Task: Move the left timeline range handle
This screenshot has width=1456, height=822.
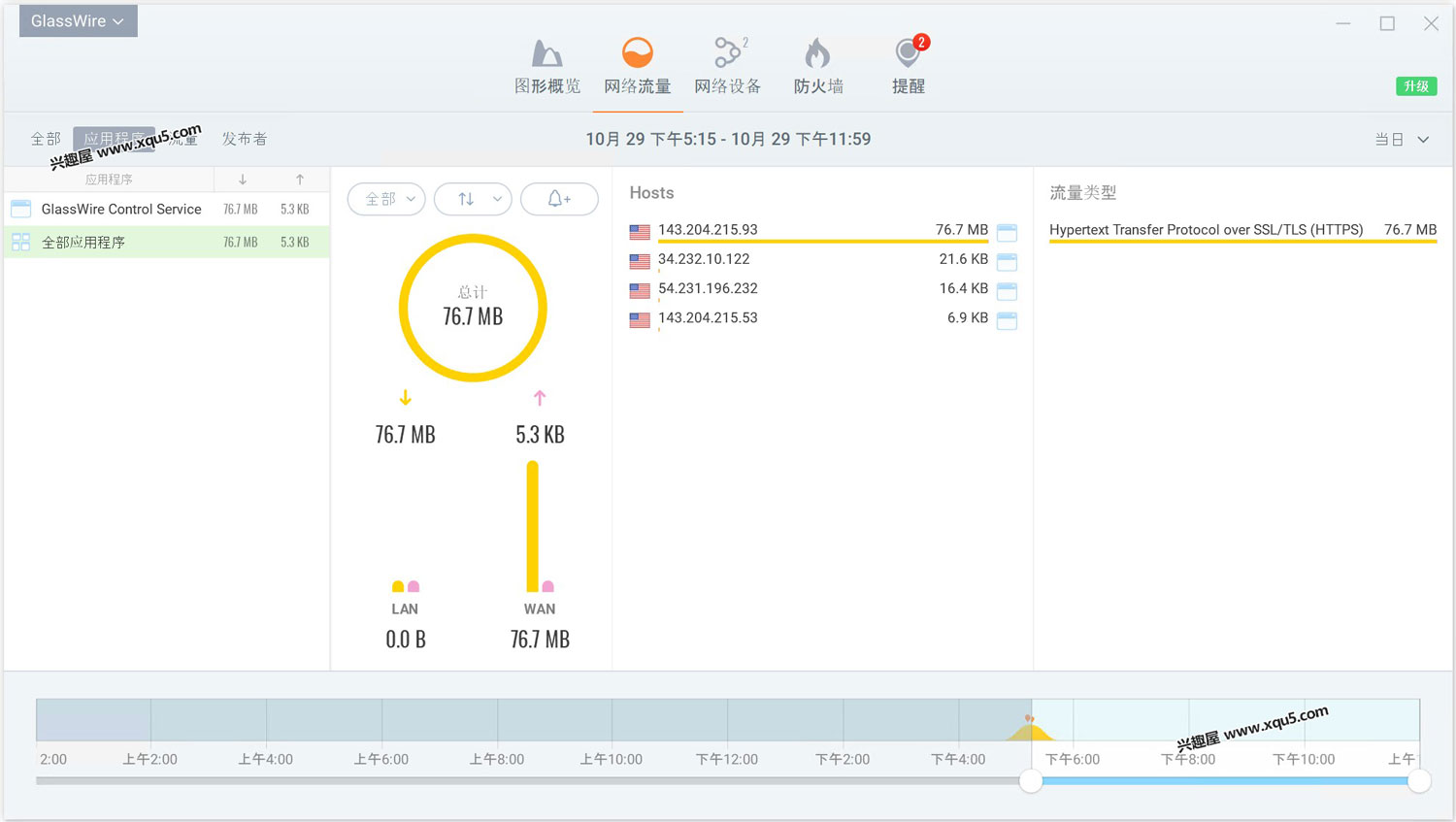Action: (1031, 780)
